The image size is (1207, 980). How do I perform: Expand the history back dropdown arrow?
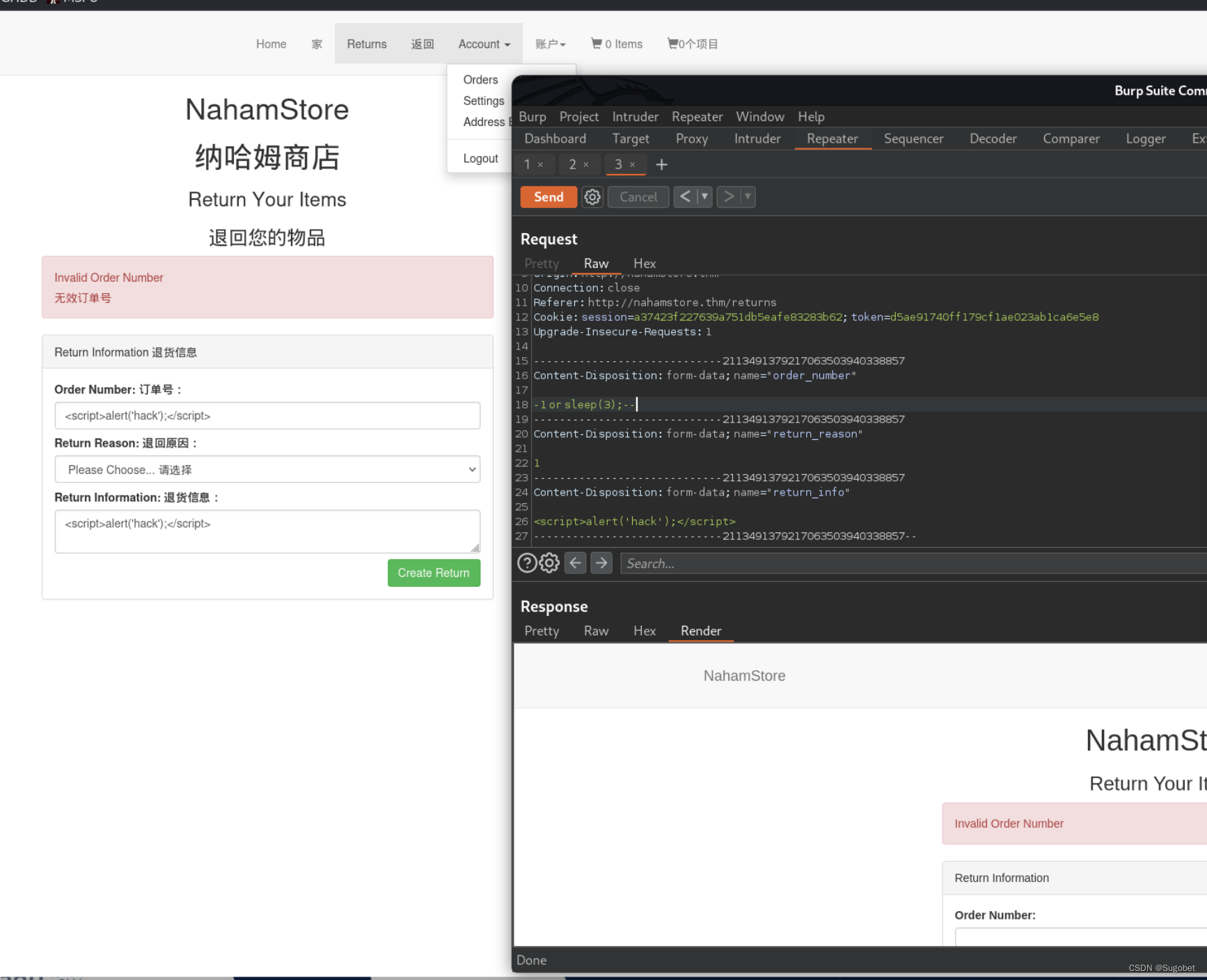704,197
